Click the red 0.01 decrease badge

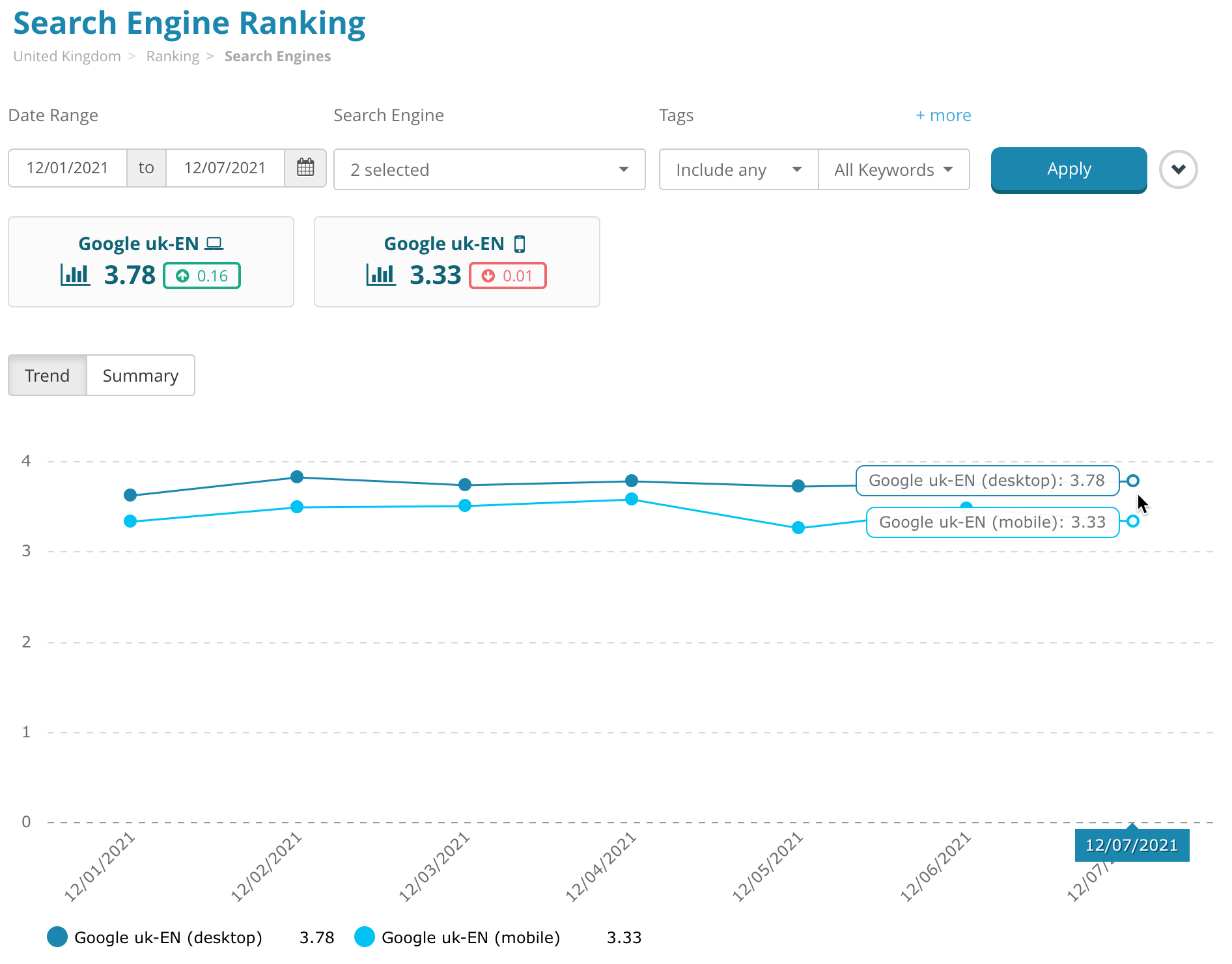coord(508,276)
